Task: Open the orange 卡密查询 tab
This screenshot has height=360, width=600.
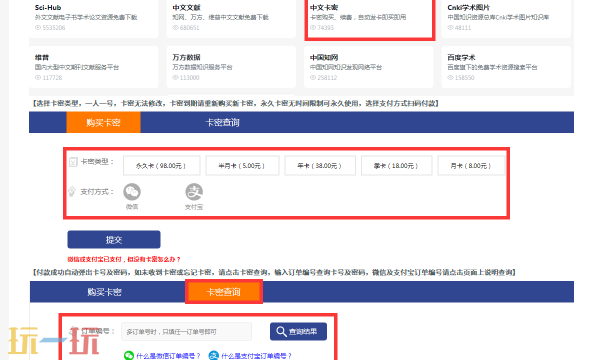Action: [x=224, y=292]
